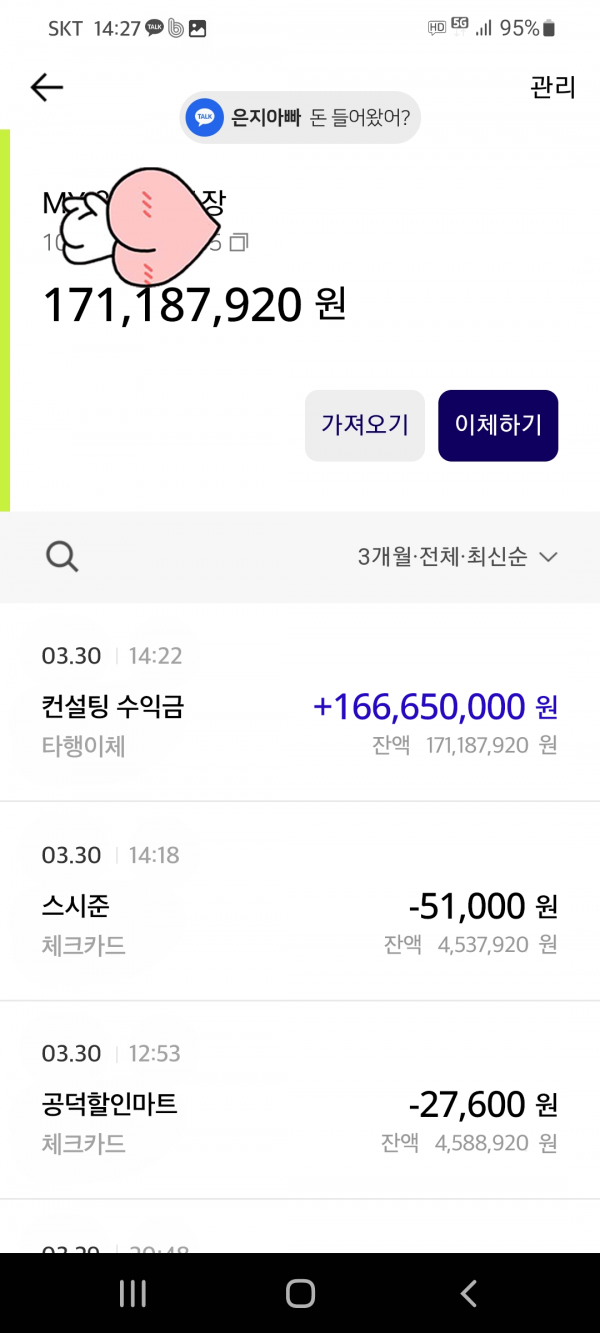Image resolution: width=600 pixels, height=1333 pixels.
Task: Open the 컨설팅 수익금 transaction
Action: (x=300, y=702)
